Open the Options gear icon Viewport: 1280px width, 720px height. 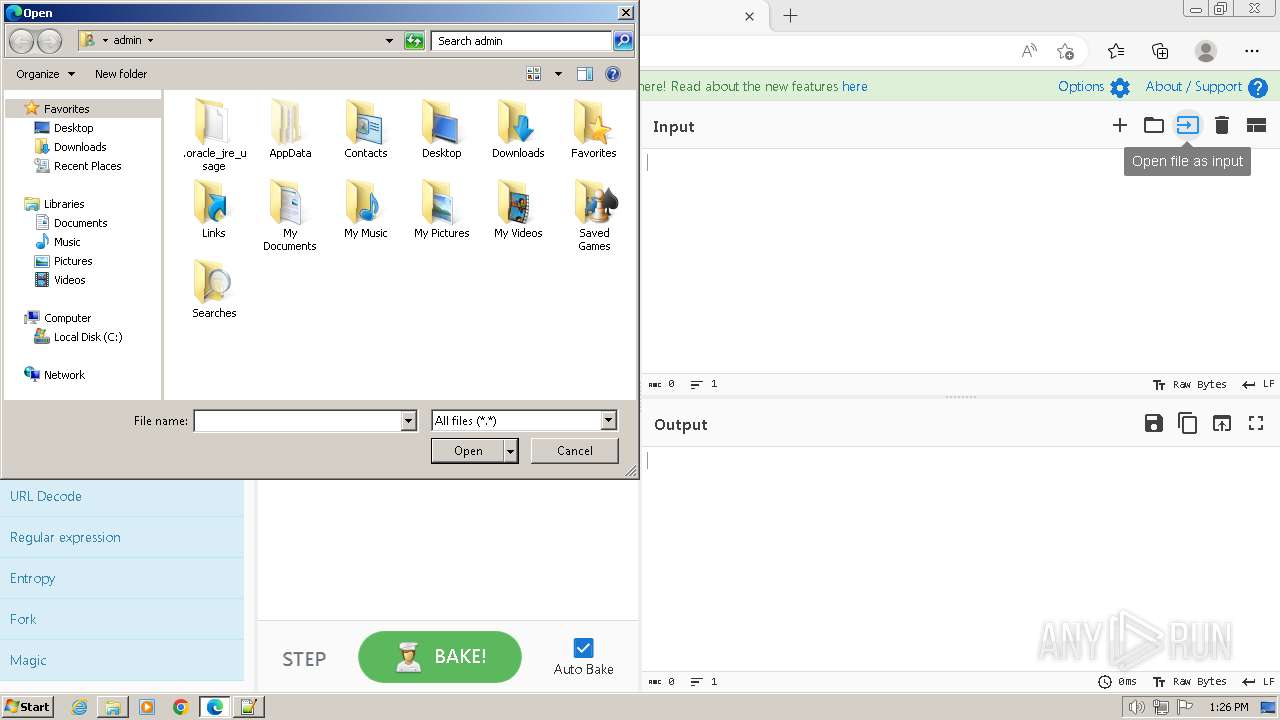click(x=1120, y=87)
